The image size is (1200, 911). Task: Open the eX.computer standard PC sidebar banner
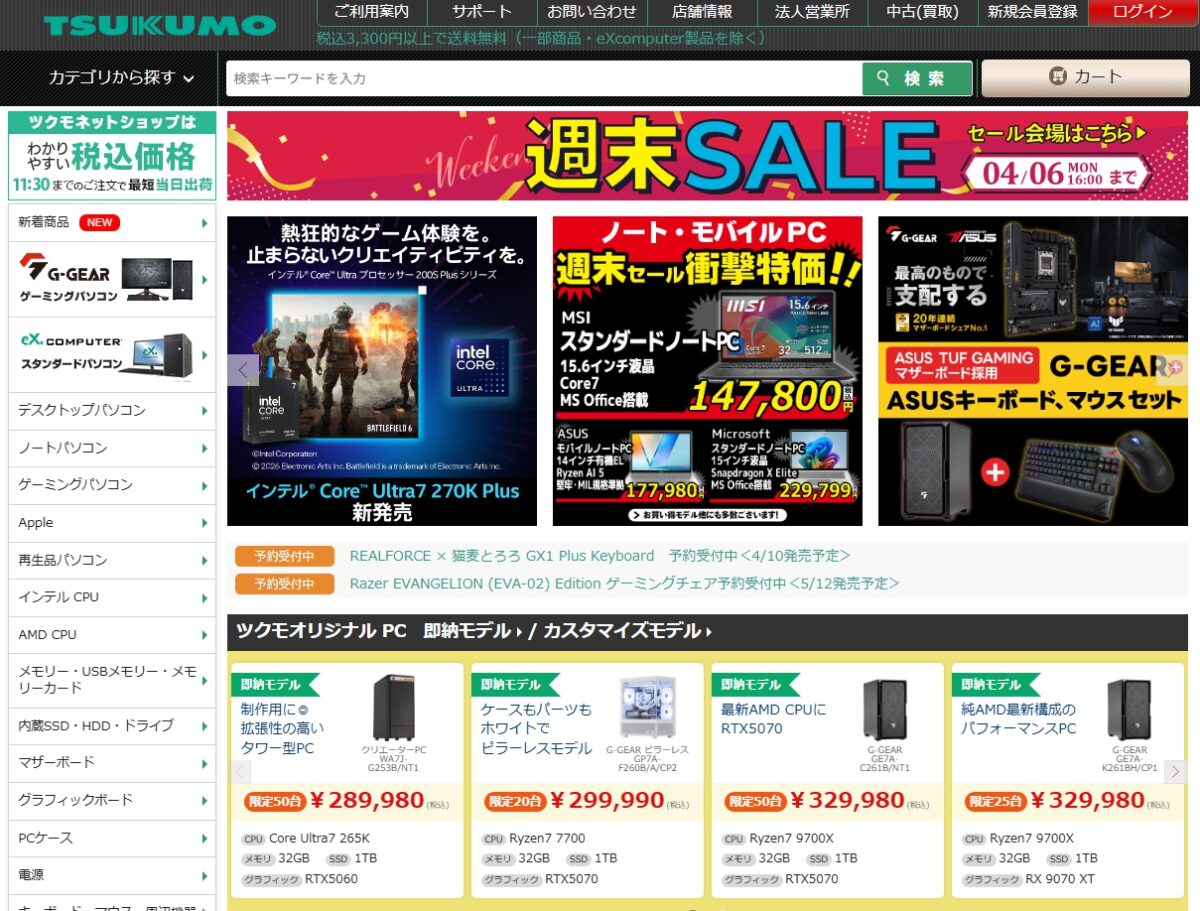point(112,354)
